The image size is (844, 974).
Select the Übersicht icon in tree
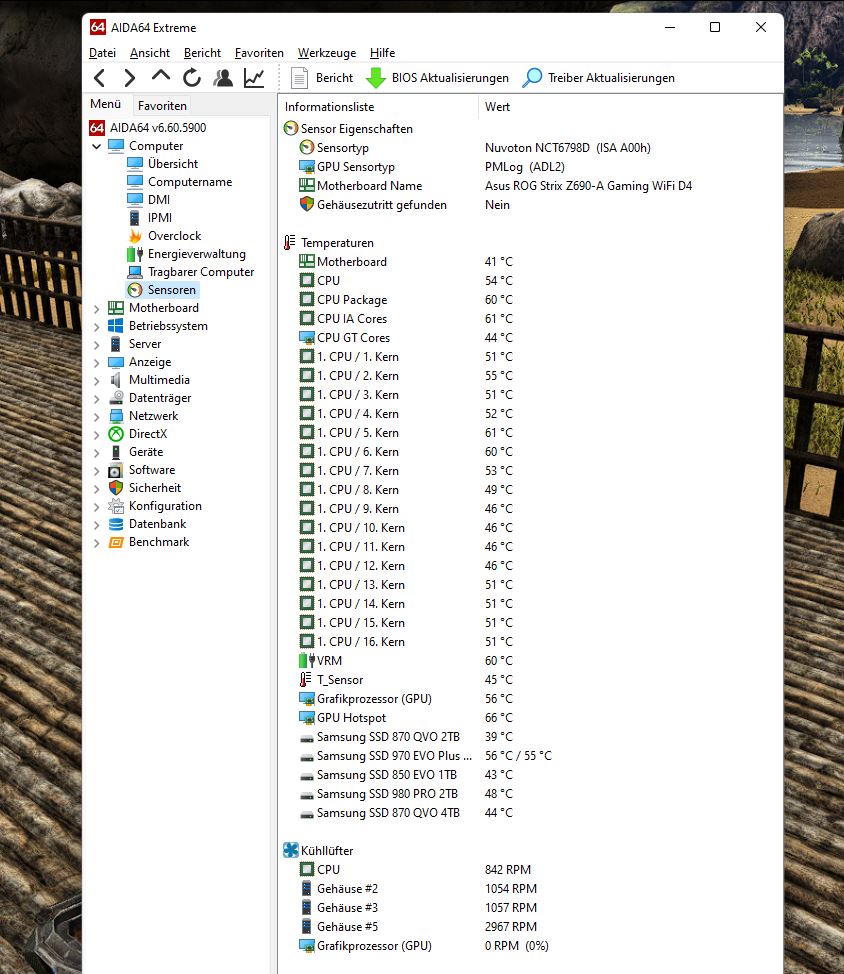(135, 163)
